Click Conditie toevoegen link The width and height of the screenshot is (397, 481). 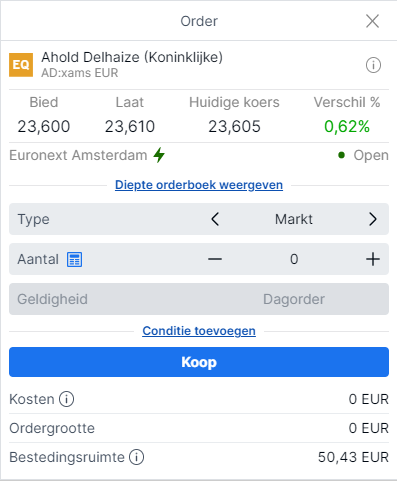[199, 331]
